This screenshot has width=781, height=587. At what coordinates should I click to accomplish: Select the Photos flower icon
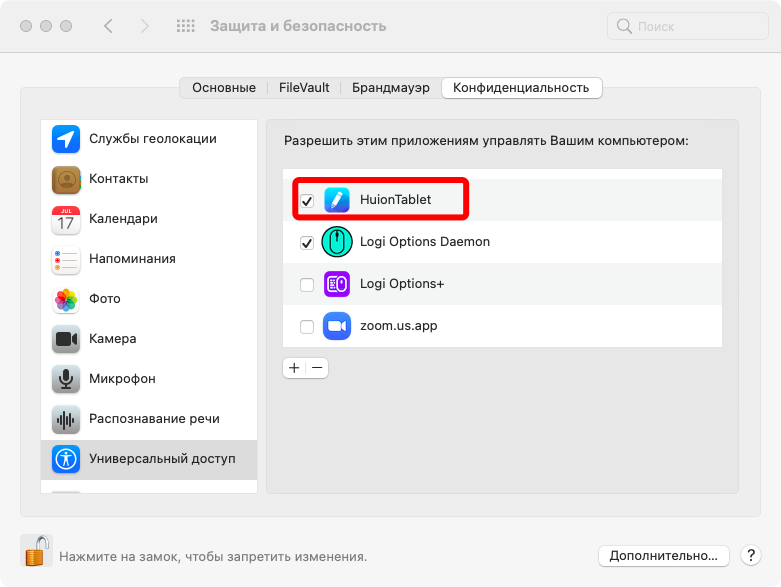click(x=66, y=299)
